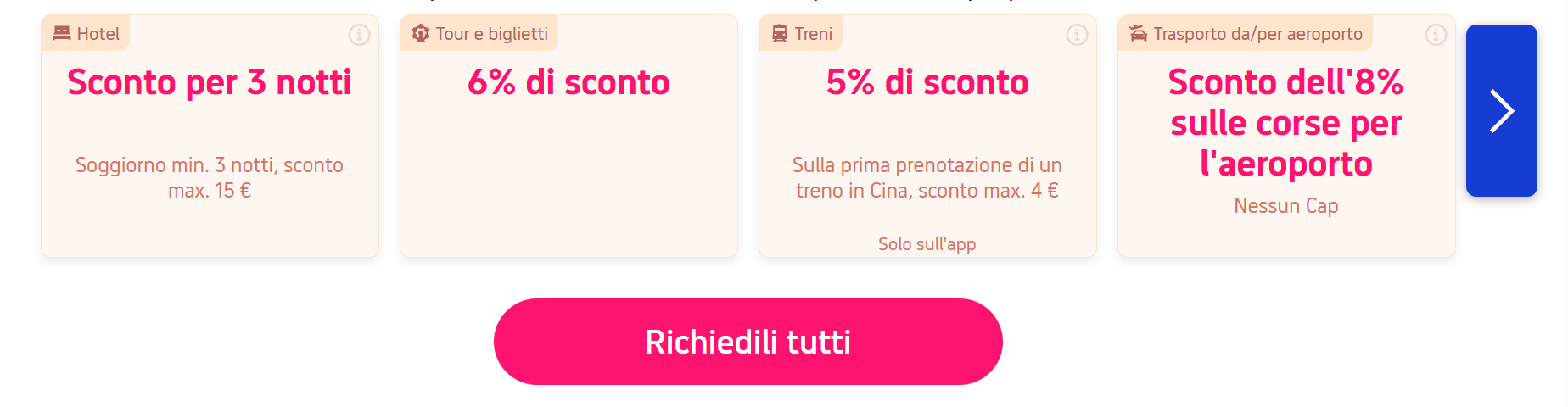Click the 5% di sconto heading

927,82
